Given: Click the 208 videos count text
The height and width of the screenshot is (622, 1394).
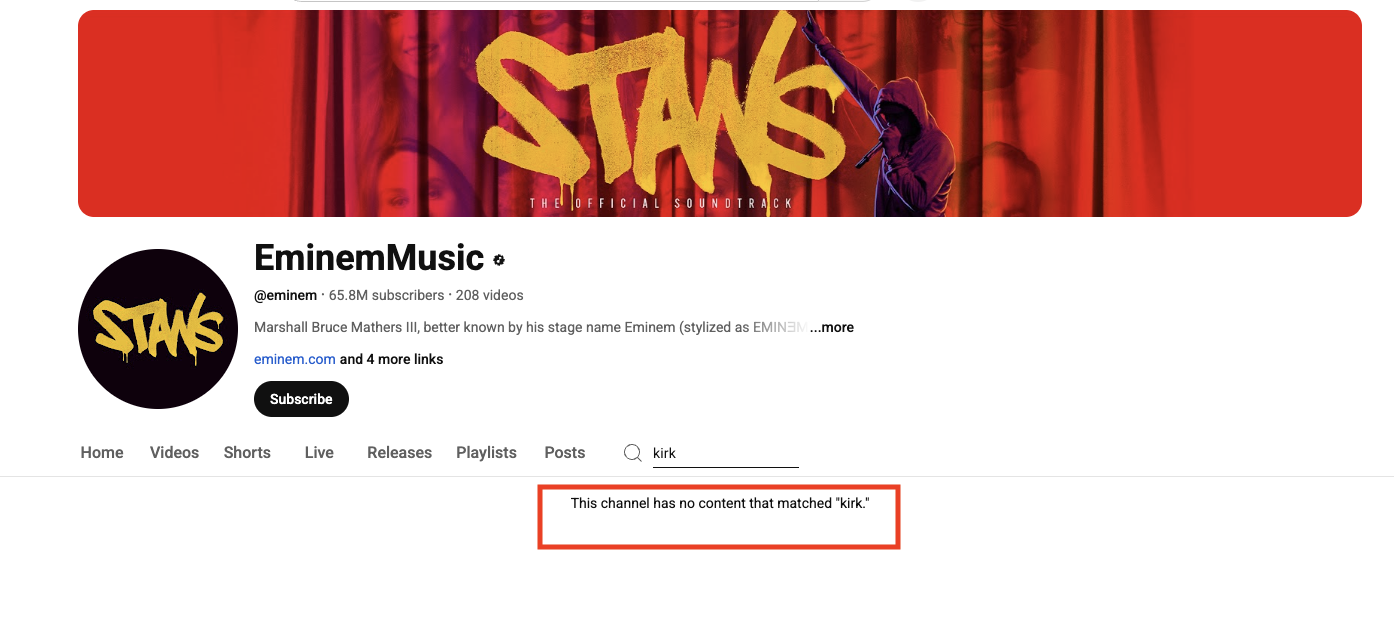Looking at the screenshot, I should 490,295.
